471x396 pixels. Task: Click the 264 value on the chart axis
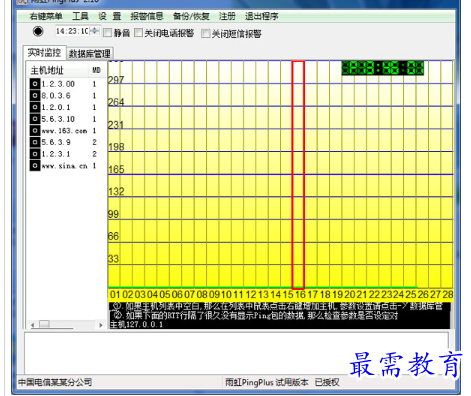coord(116,102)
